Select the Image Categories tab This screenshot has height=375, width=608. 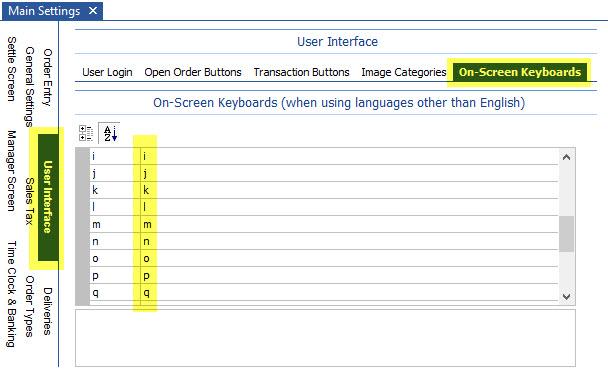pos(404,72)
